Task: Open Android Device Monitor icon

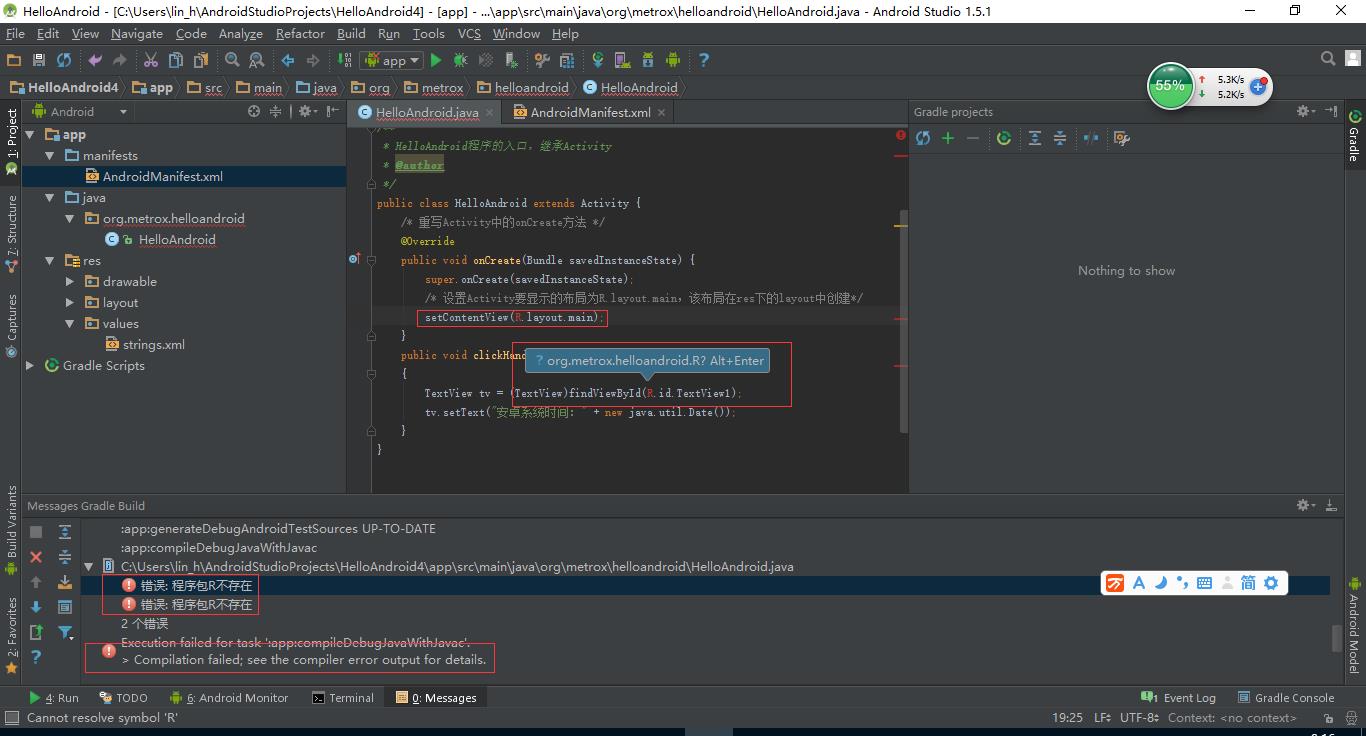Action: click(672, 60)
